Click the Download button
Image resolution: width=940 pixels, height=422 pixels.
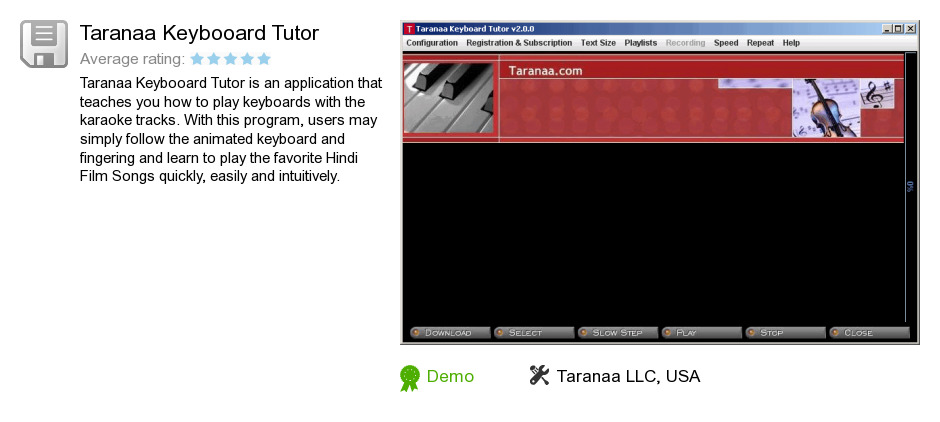(450, 333)
